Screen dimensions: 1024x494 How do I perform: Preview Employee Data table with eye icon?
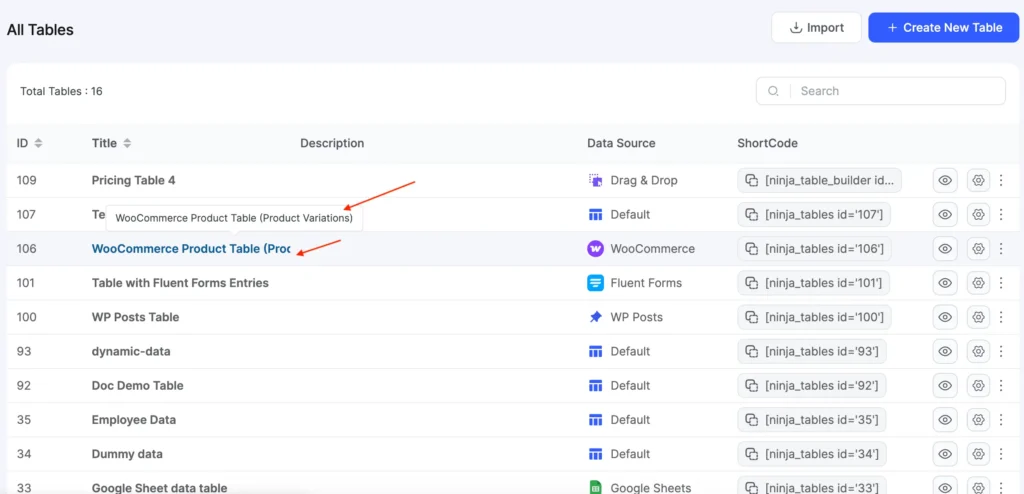(x=945, y=420)
